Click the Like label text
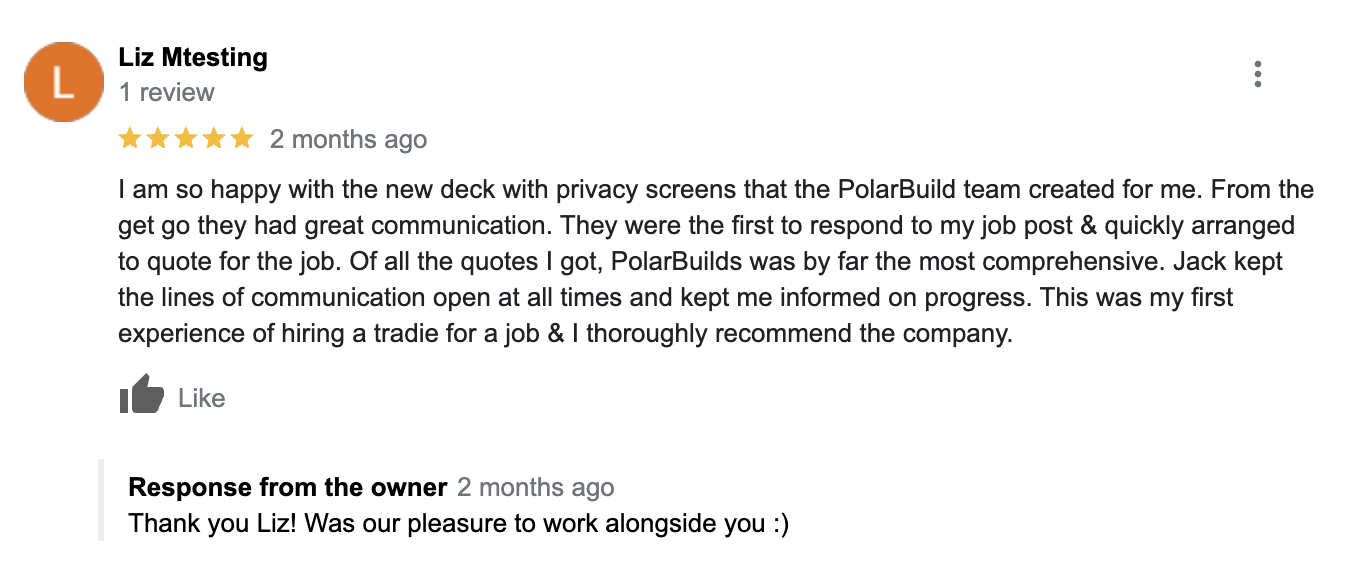Screen dimensions: 1354x578 tap(201, 398)
